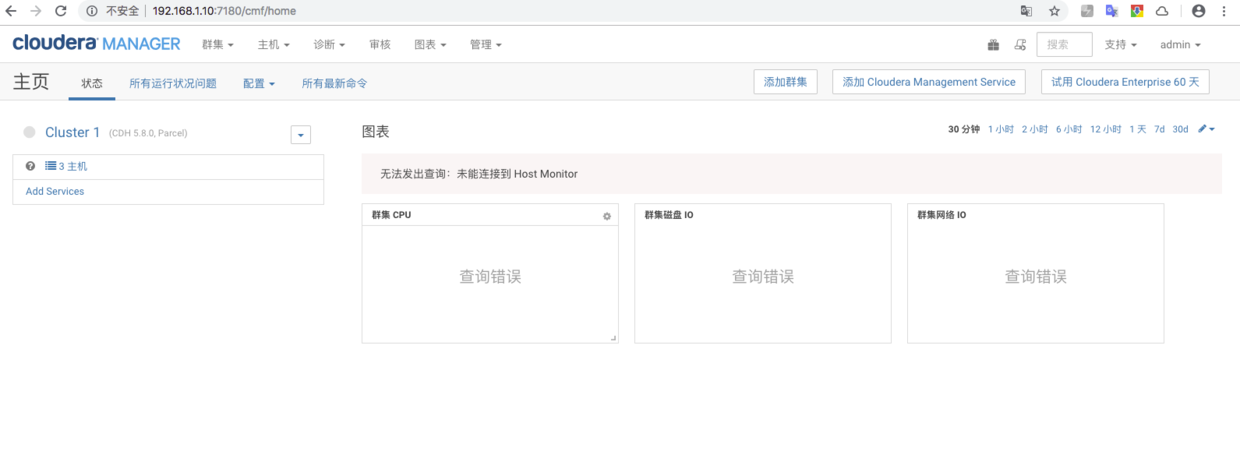Open the 群集 CPU chart gear settings
Image resolution: width=1240 pixels, height=451 pixels.
tap(607, 216)
